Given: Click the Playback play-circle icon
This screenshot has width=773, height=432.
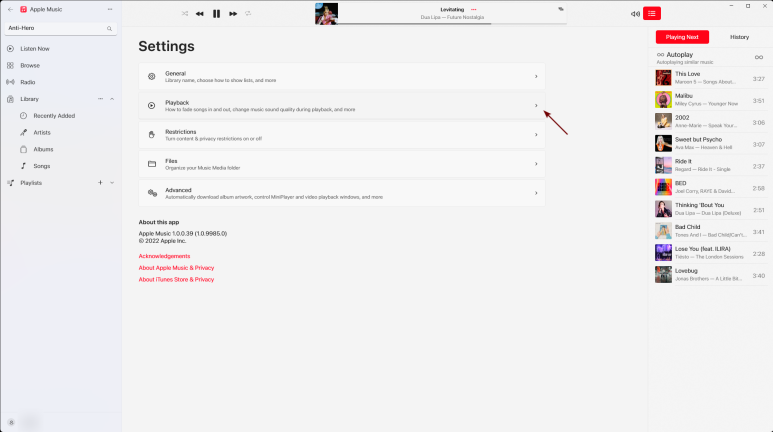Looking at the screenshot, I should pos(152,106).
